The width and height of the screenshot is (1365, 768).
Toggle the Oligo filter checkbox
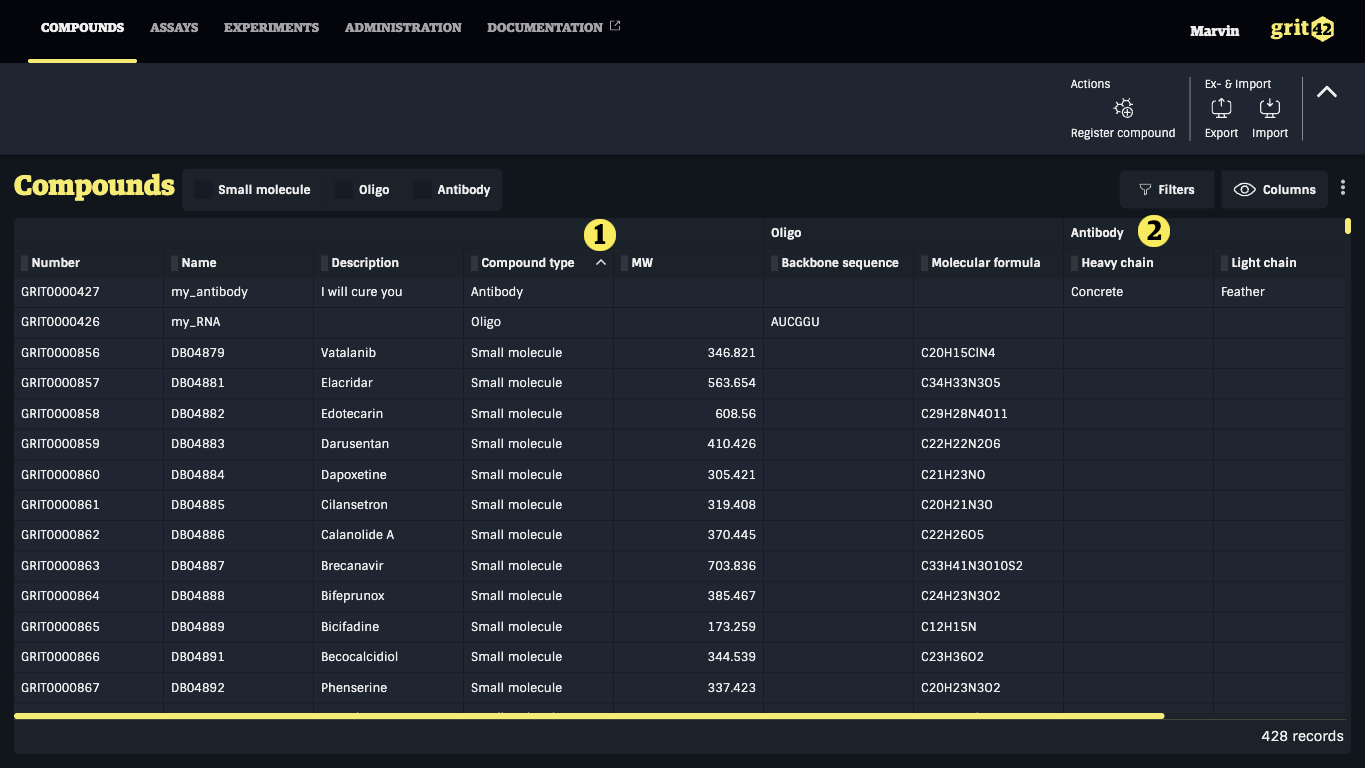[x=344, y=189]
